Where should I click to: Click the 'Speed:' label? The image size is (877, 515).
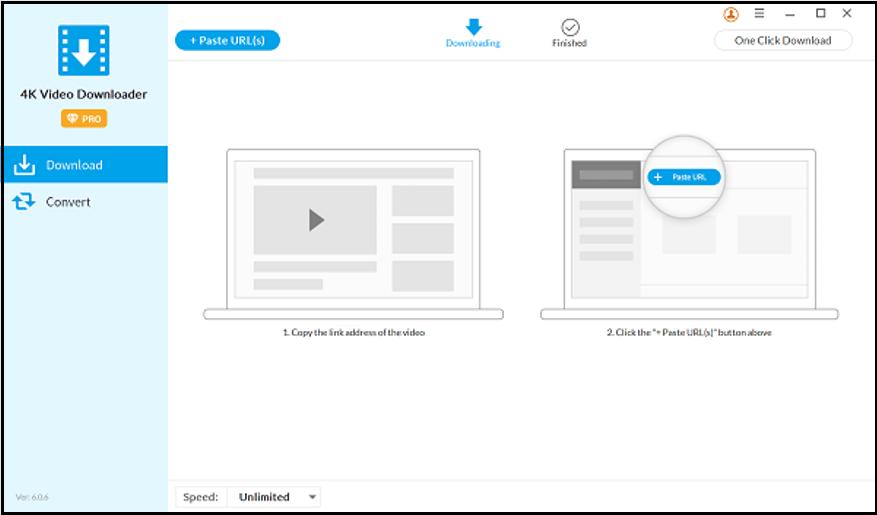click(201, 497)
